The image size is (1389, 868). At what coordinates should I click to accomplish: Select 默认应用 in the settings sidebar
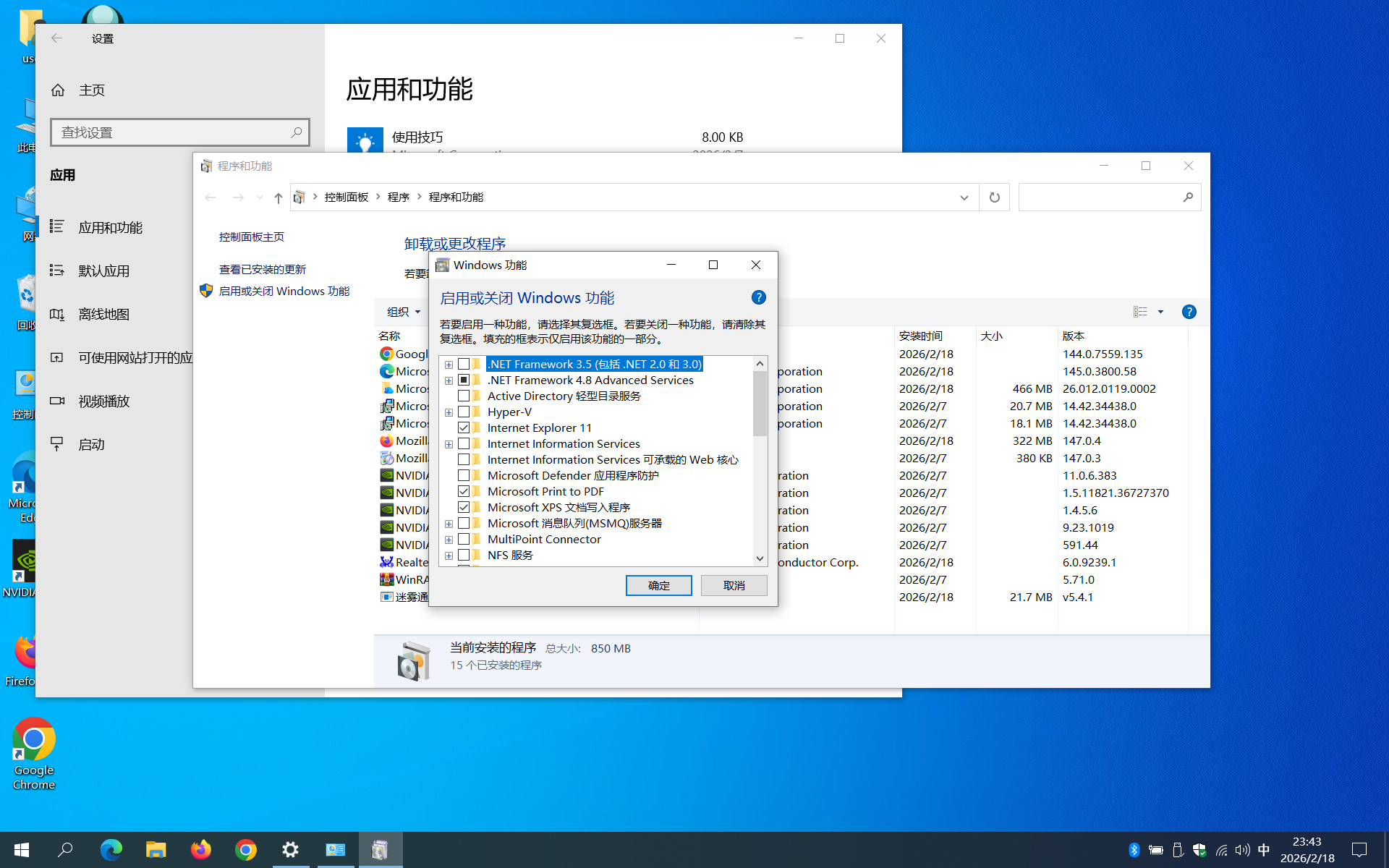[x=104, y=271]
